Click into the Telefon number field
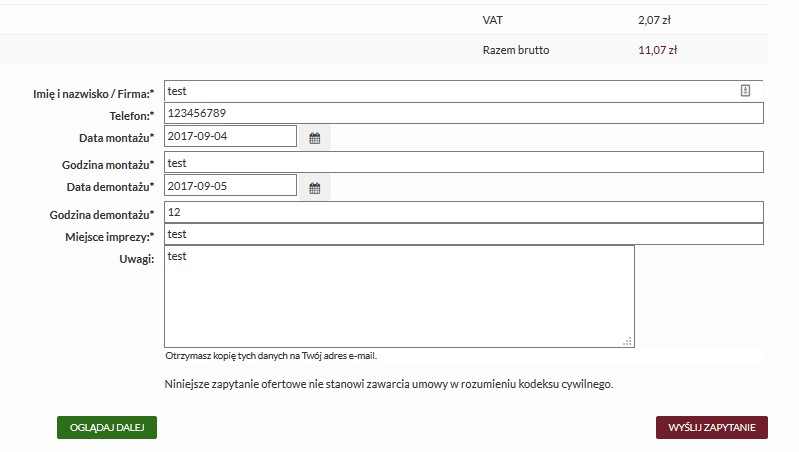The width and height of the screenshot is (799, 452). 463,113
